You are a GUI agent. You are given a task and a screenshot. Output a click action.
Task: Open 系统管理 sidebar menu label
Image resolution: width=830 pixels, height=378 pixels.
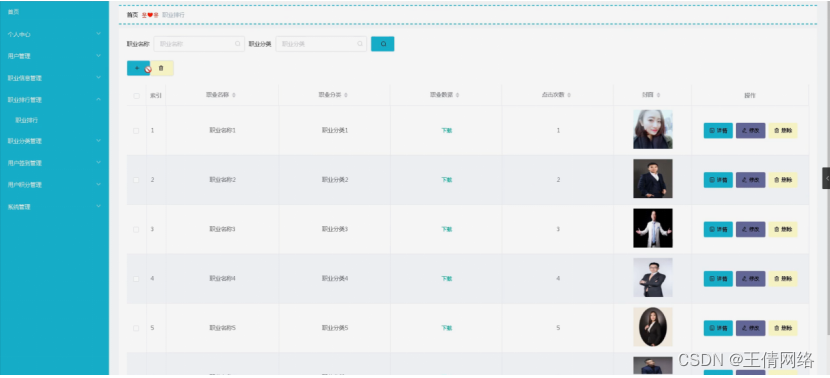click(19, 206)
